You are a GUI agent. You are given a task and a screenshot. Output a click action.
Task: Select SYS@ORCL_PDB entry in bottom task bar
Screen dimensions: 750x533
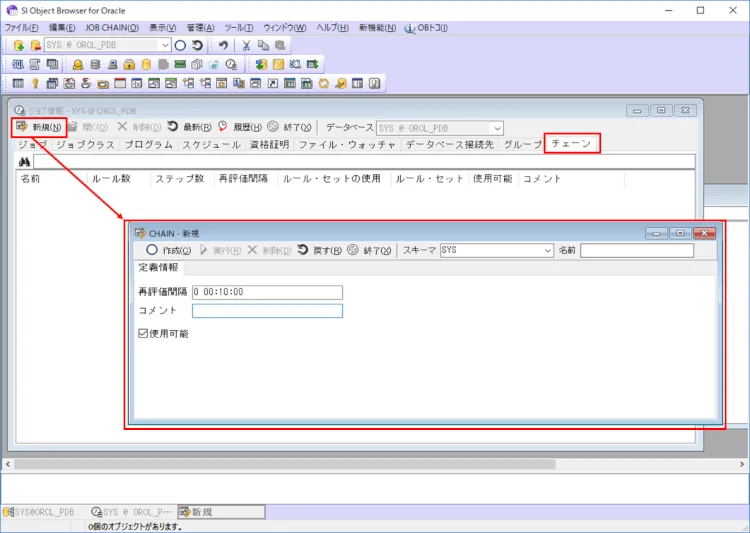tap(39, 512)
